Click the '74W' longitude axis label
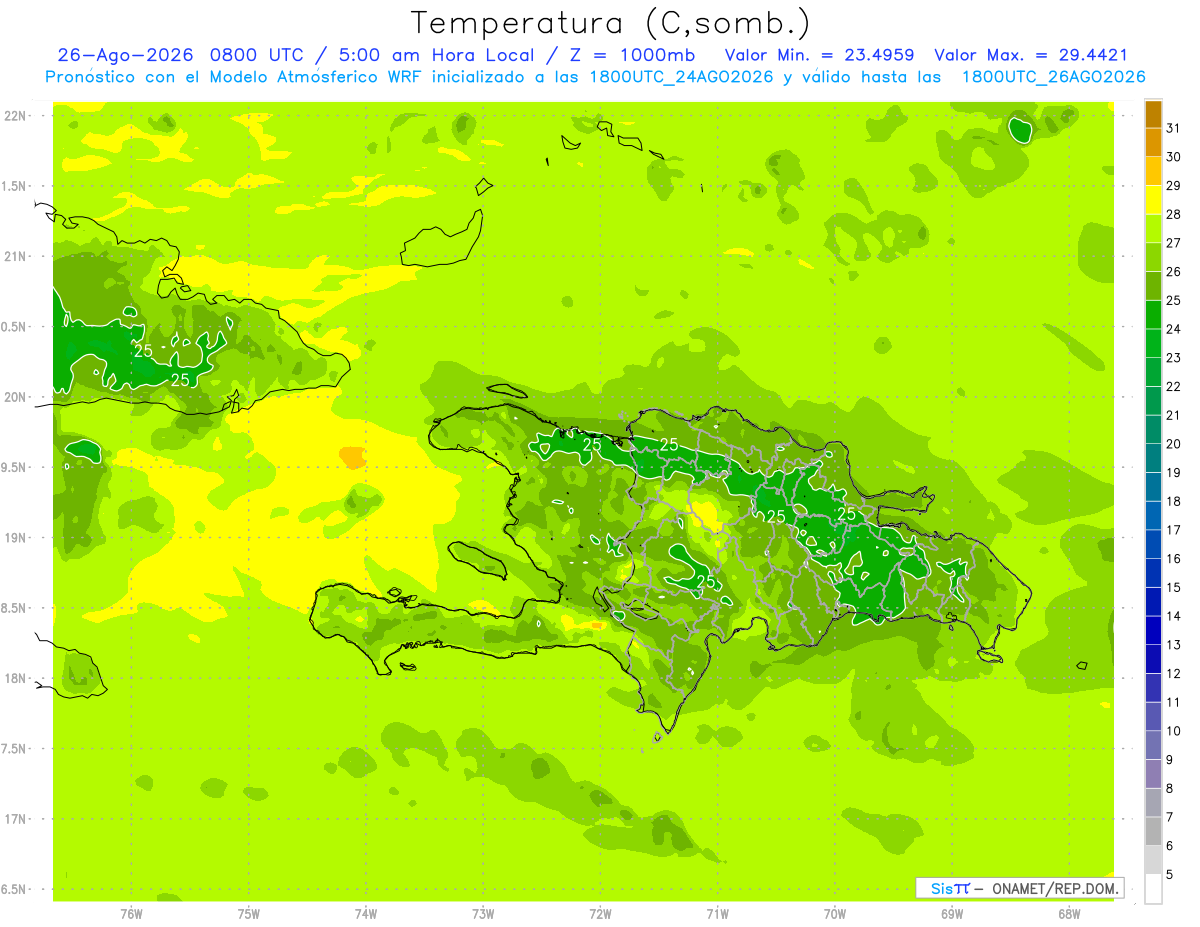Viewport: 1200px width, 927px height. point(366,913)
